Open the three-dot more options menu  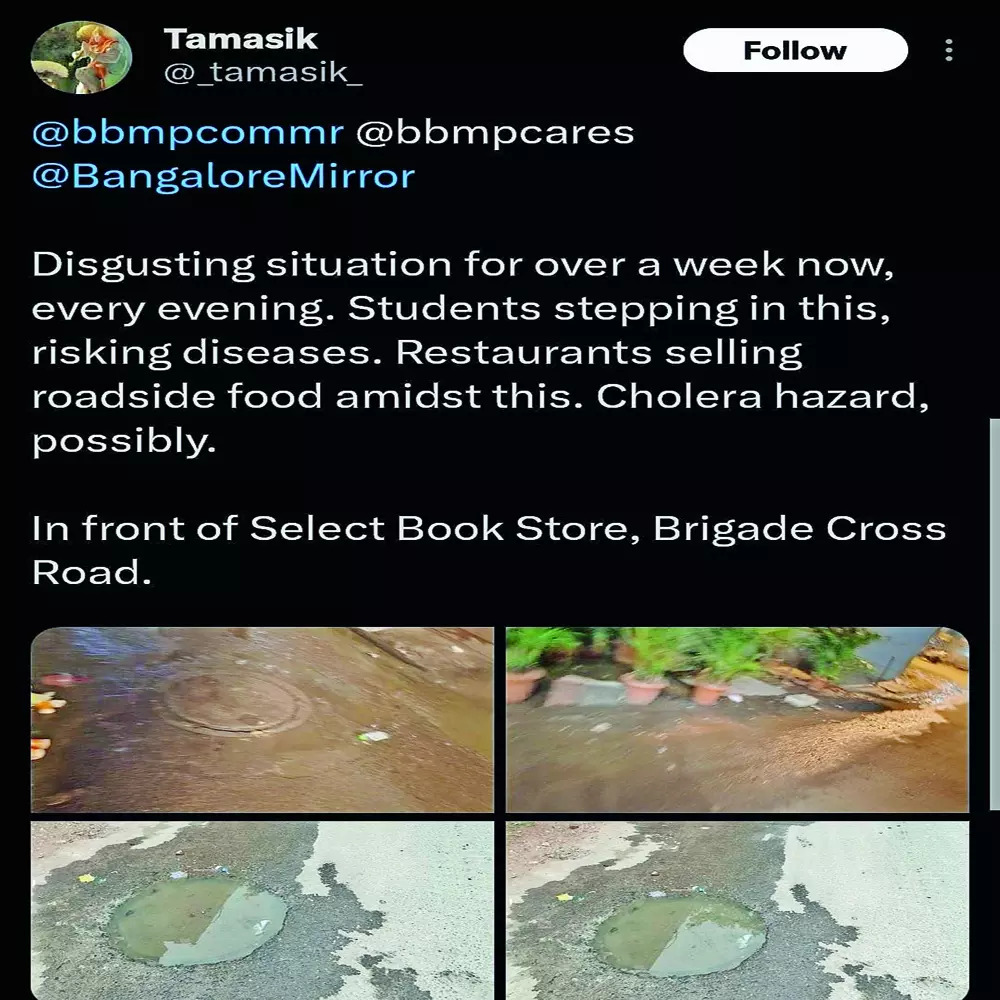coord(948,51)
